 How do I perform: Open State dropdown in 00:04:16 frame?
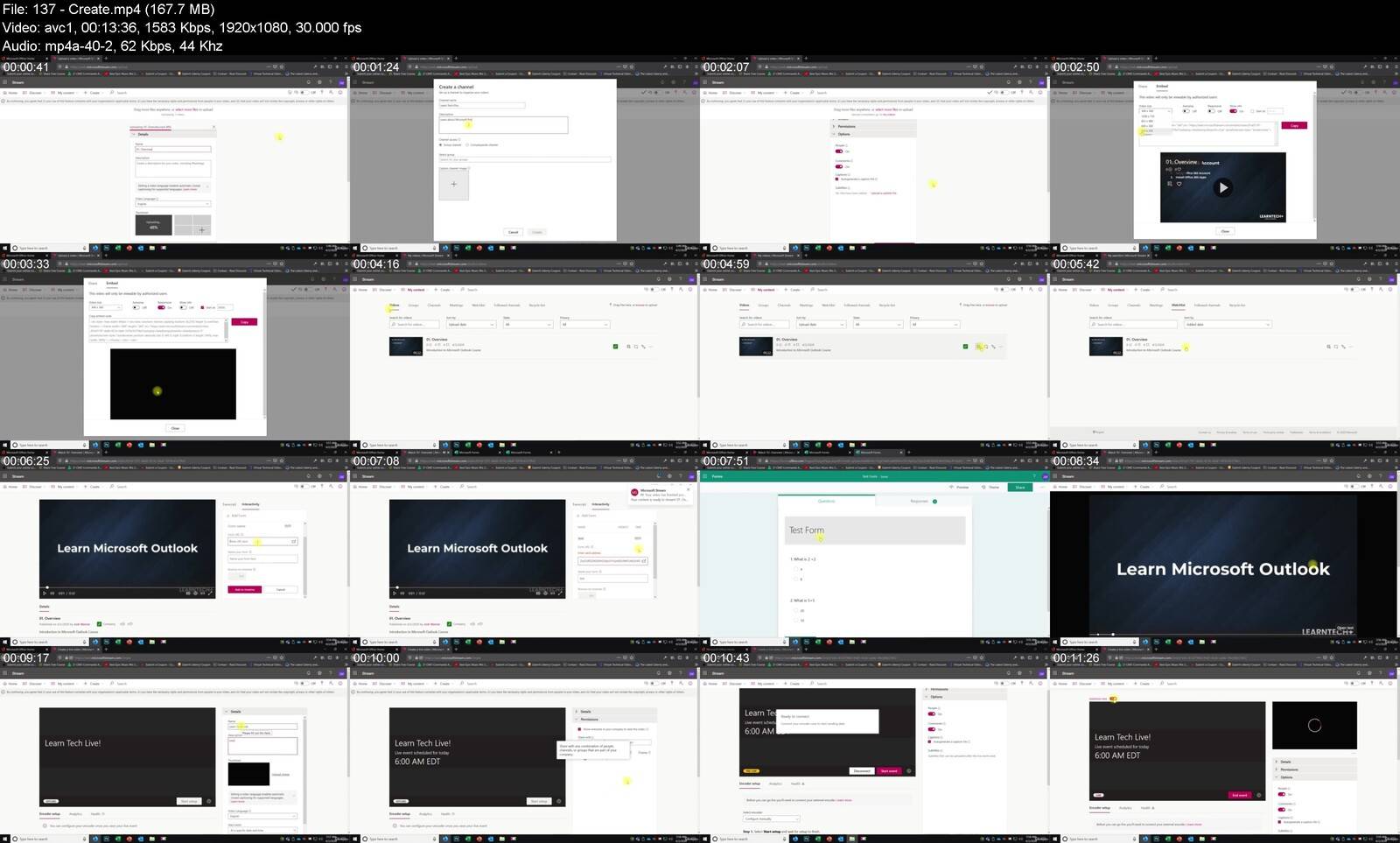528,325
